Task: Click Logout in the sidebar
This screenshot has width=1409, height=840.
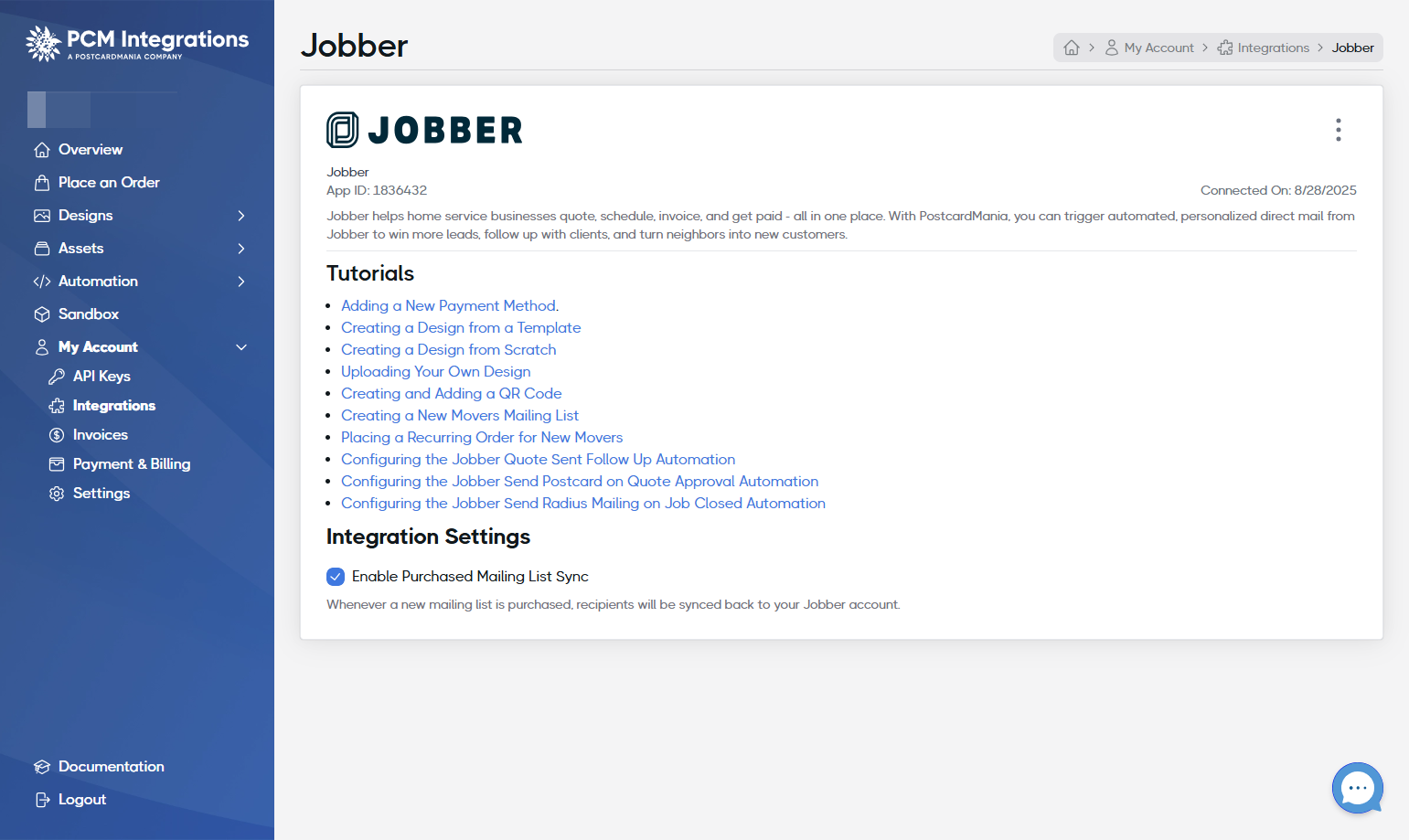Action: pos(82,800)
